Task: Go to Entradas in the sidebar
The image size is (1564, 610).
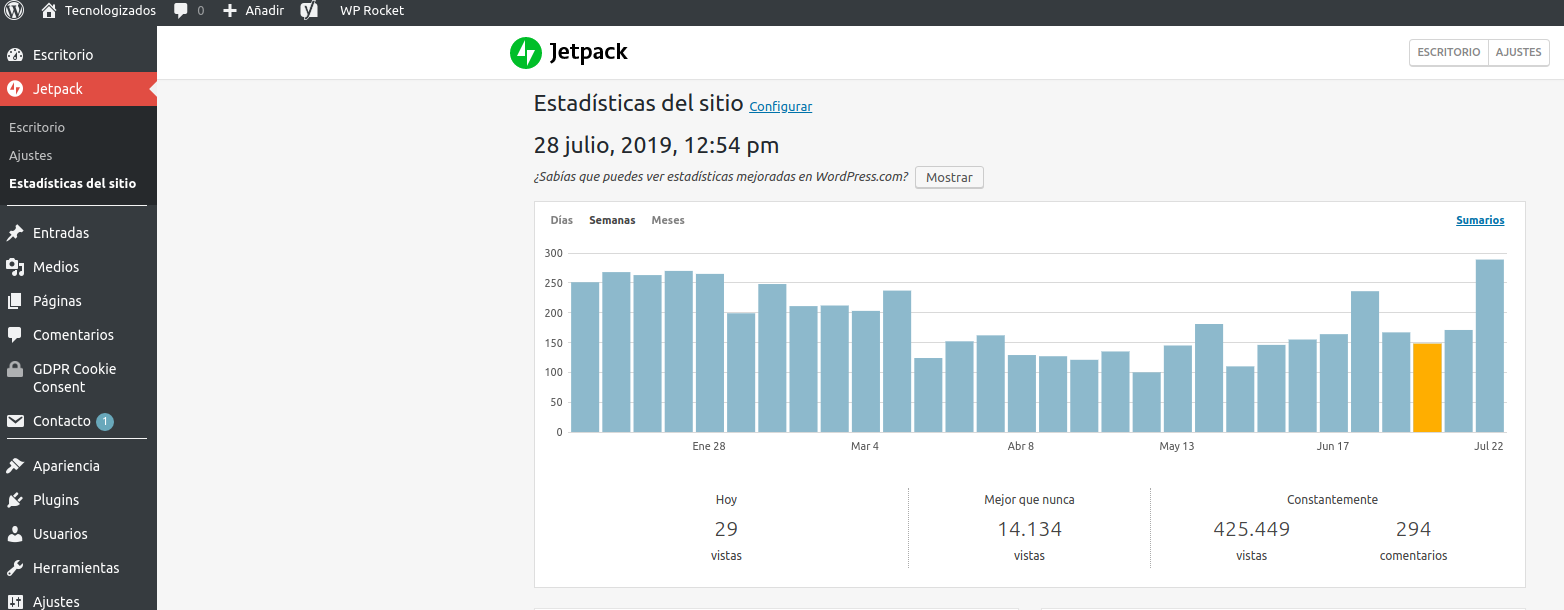Action: click(x=61, y=233)
